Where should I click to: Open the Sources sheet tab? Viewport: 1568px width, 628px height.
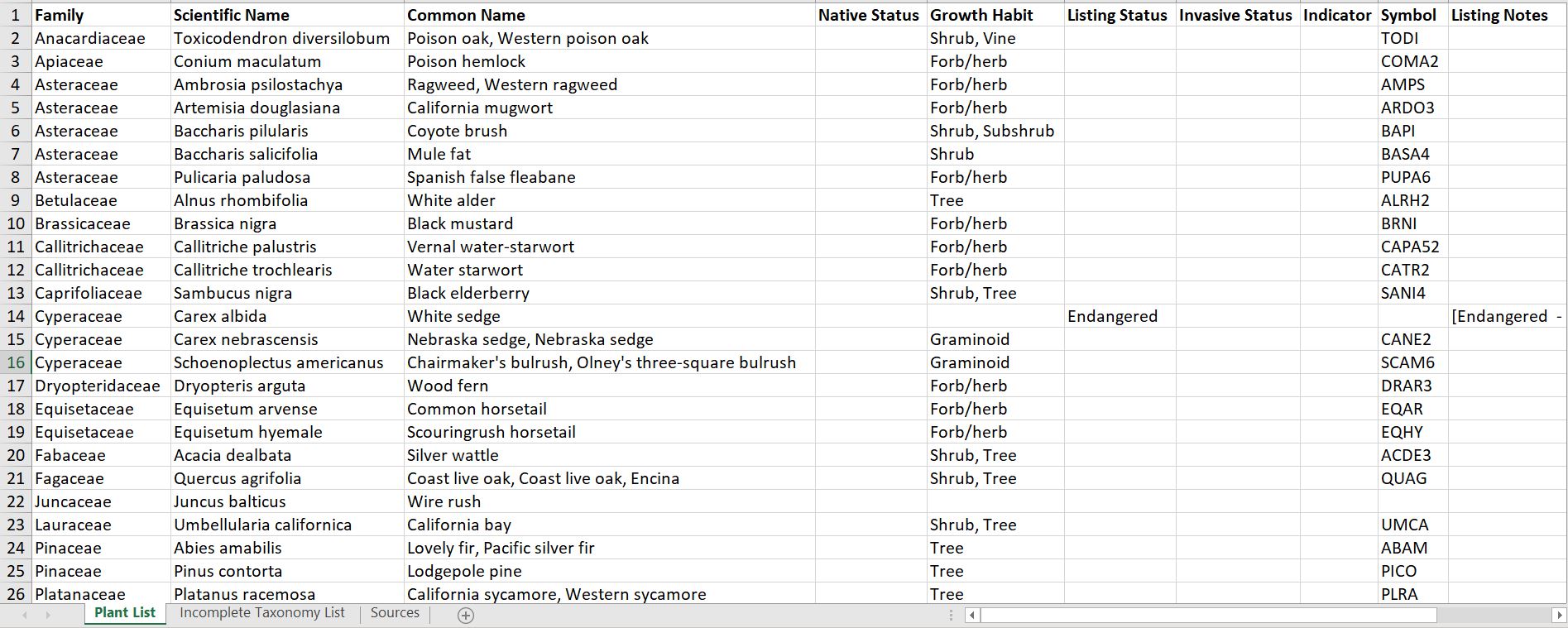(395, 613)
